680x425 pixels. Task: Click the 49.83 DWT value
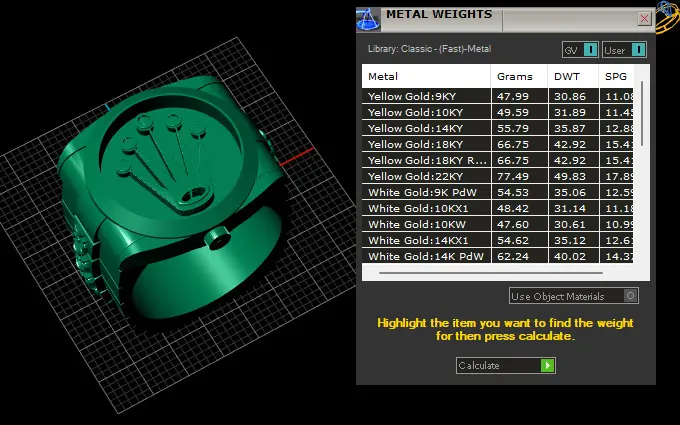(x=570, y=177)
